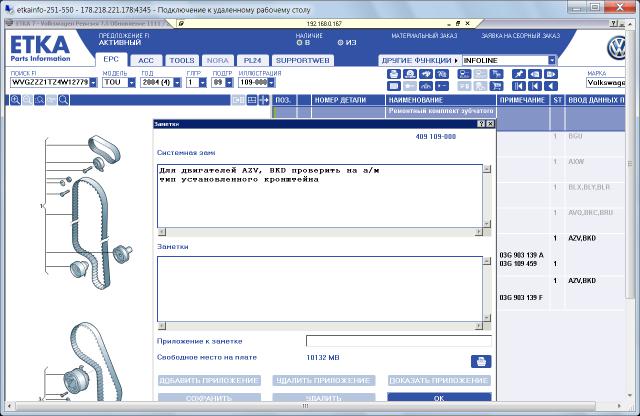Click the split-view layout icon above illustration
Viewport: 640px width, 416px height.
point(252,100)
